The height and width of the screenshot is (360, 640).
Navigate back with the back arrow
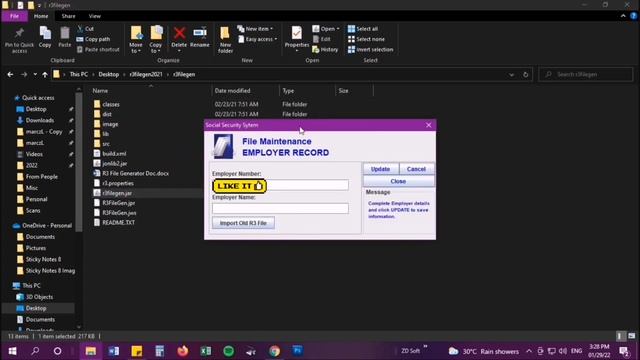point(10,75)
